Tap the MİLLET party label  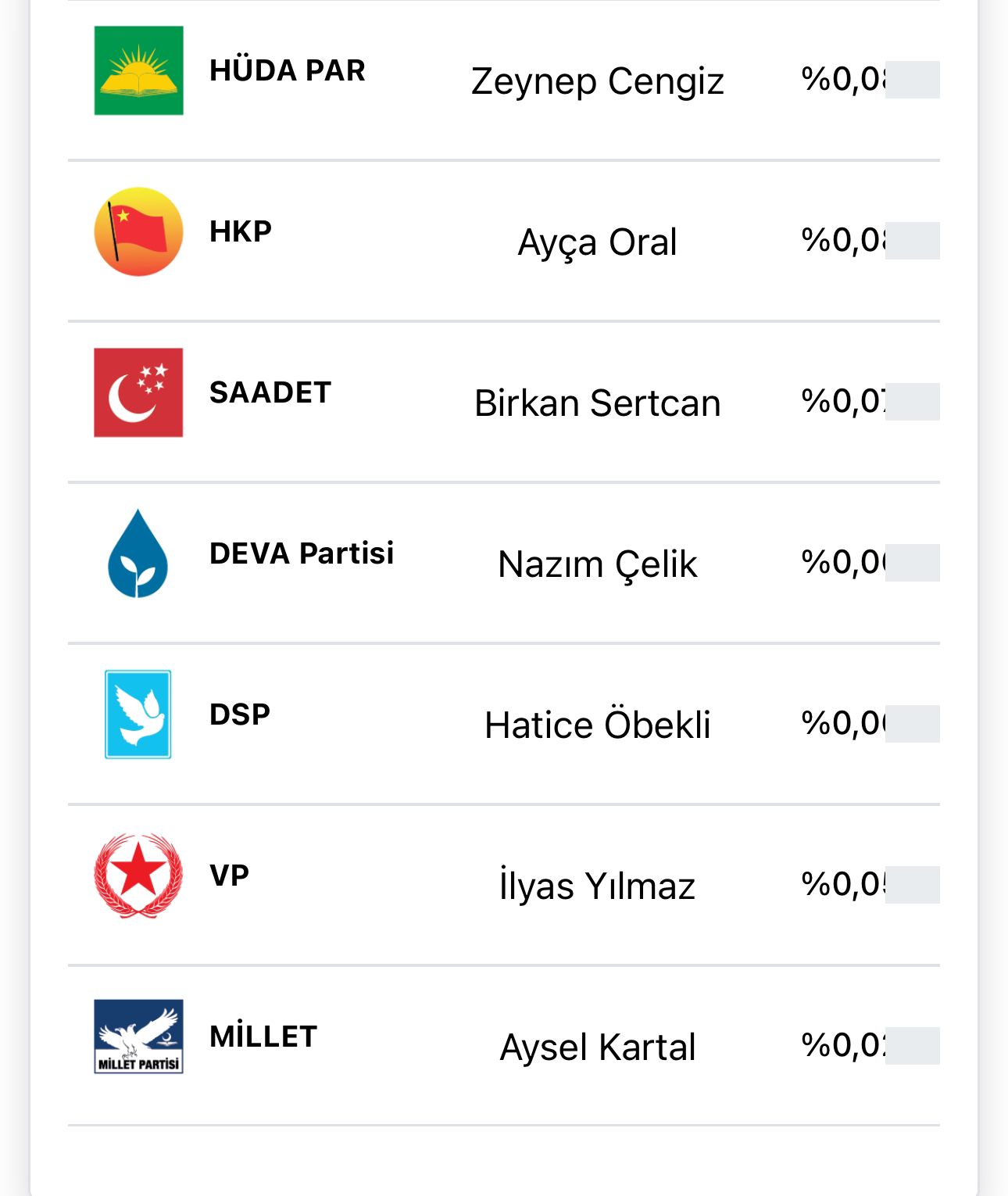(263, 1037)
